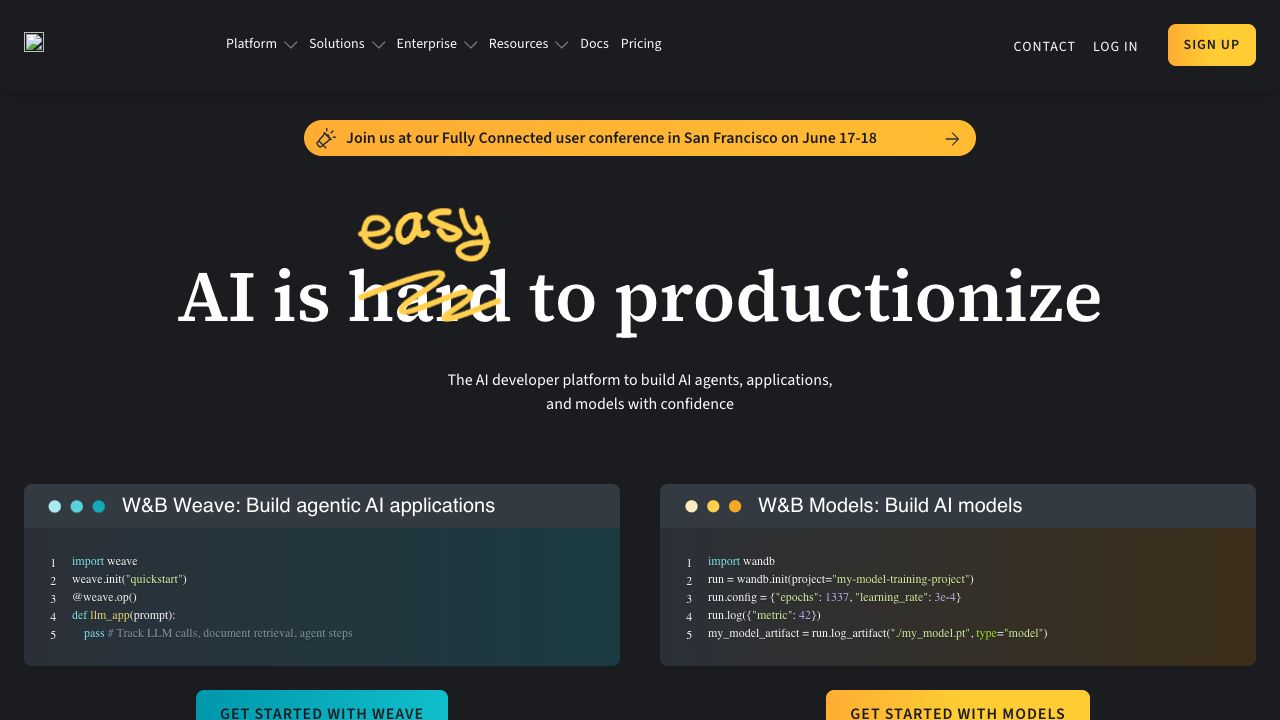
Task: Open the Enterprise dropdown chevron
Action: point(470,45)
